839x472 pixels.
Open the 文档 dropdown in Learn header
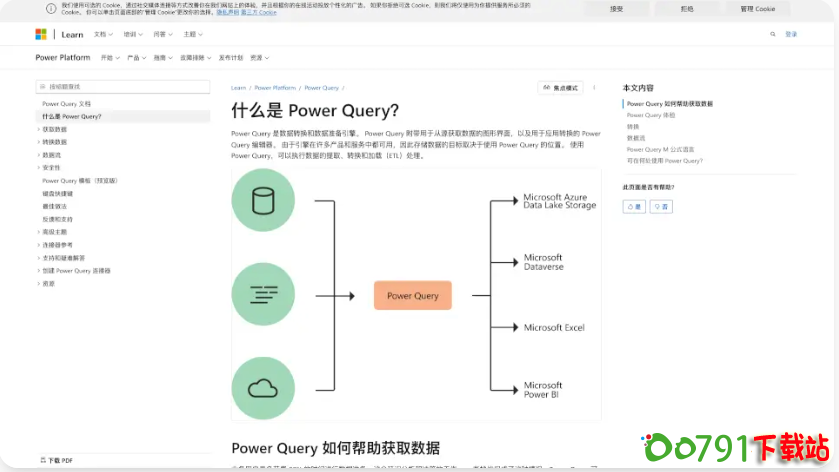click(x=101, y=34)
